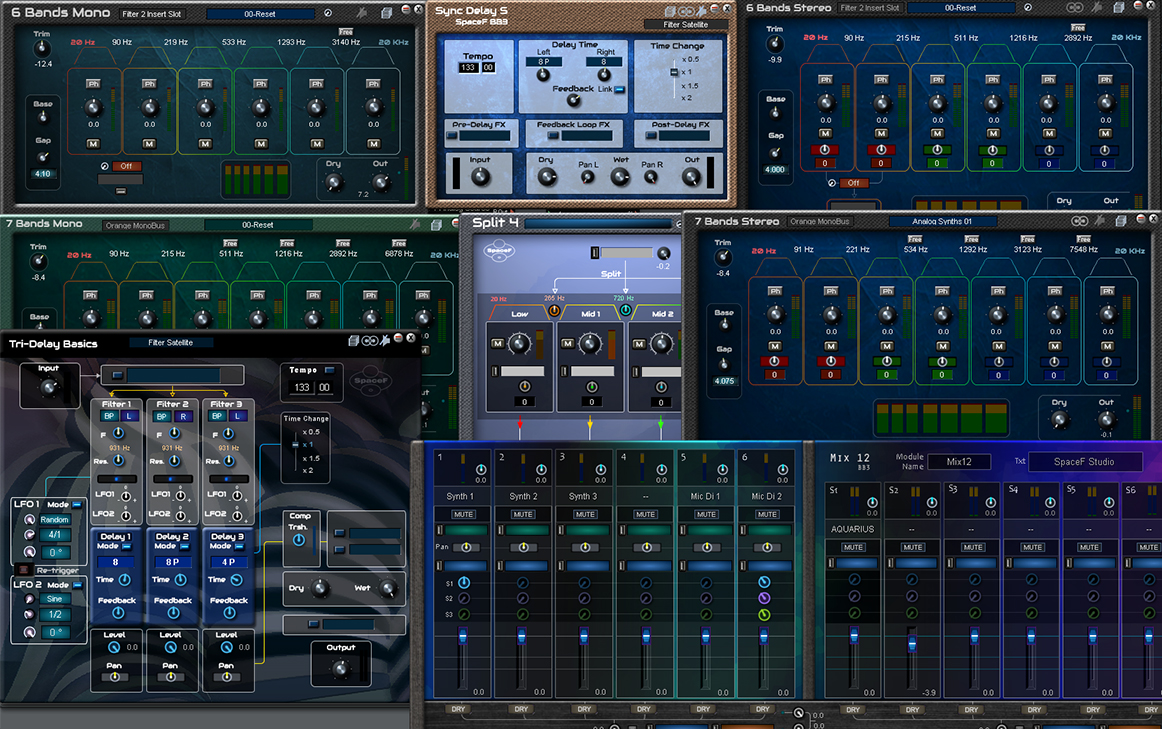This screenshot has height=729, width=1162.
Task: Open the Orange MonoBus selector in 7 Bands Stereo
Action: click(x=819, y=222)
